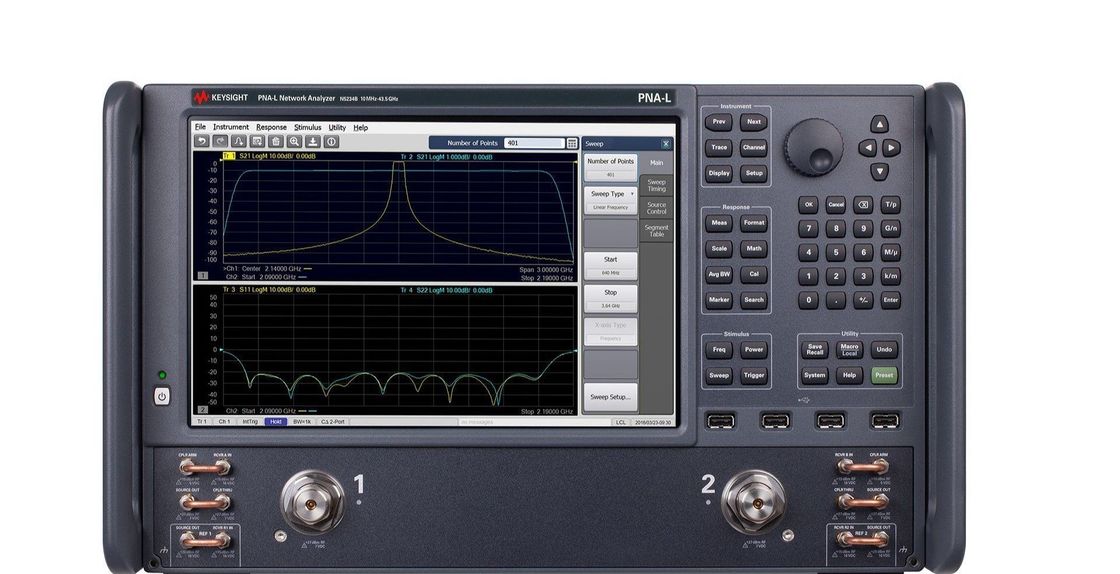
Task: Close the Sweep softkey panel
Action: [666, 144]
